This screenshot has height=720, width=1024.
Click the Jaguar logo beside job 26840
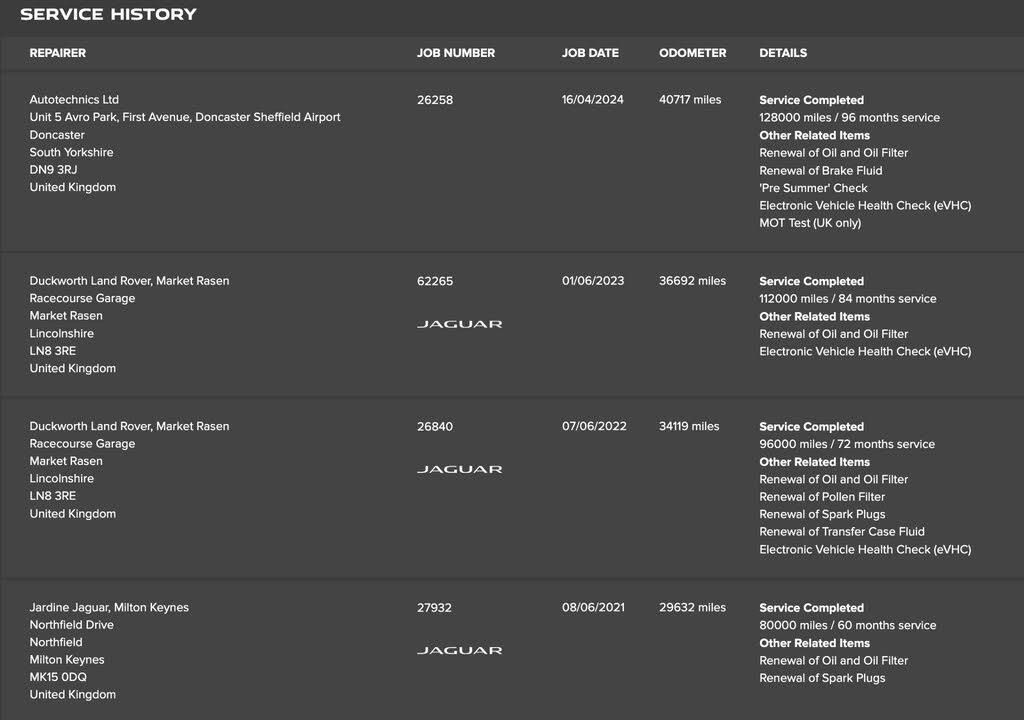click(459, 469)
